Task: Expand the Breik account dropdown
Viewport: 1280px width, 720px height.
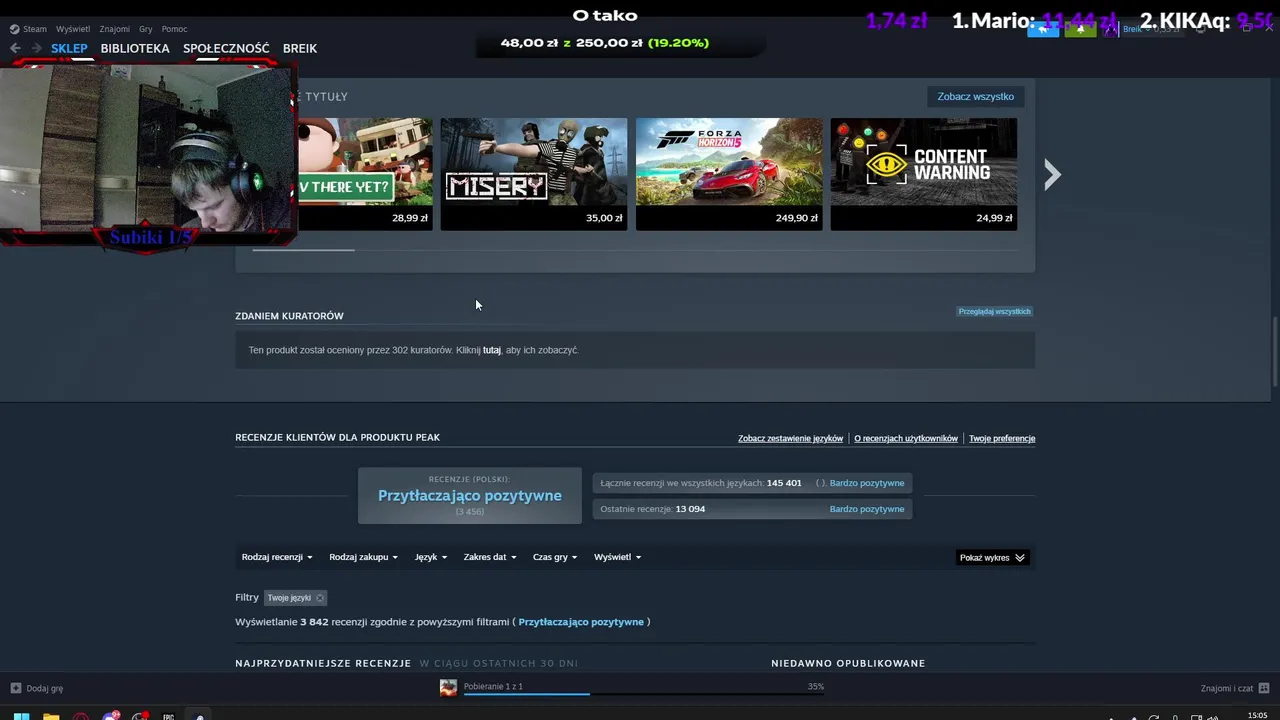Action: [1148, 29]
